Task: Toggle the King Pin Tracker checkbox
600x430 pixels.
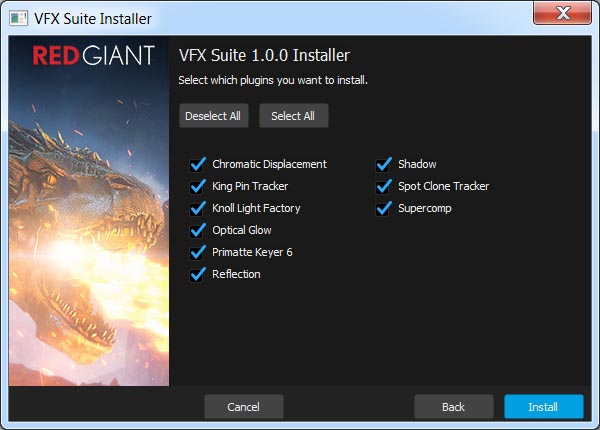Action: point(198,186)
